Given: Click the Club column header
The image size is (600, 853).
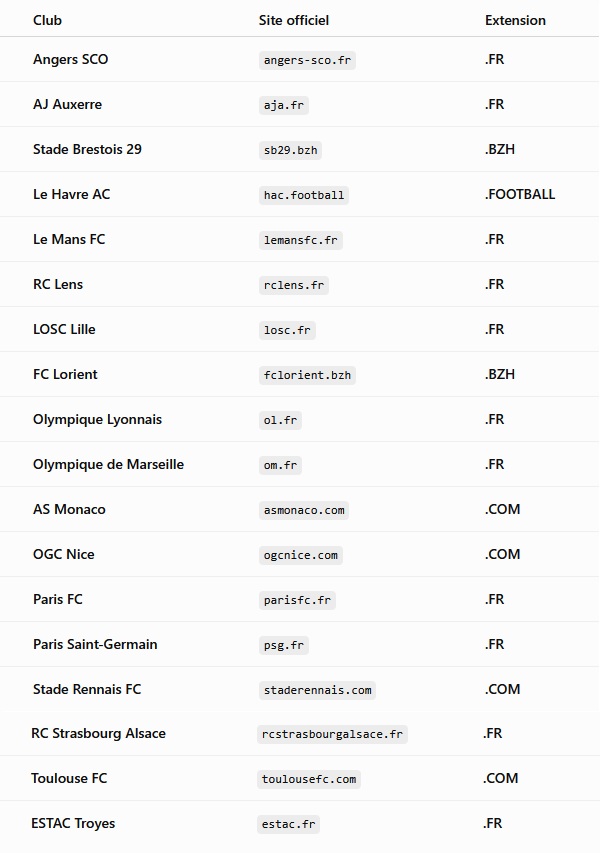Looking at the screenshot, I should coord(47,20).
